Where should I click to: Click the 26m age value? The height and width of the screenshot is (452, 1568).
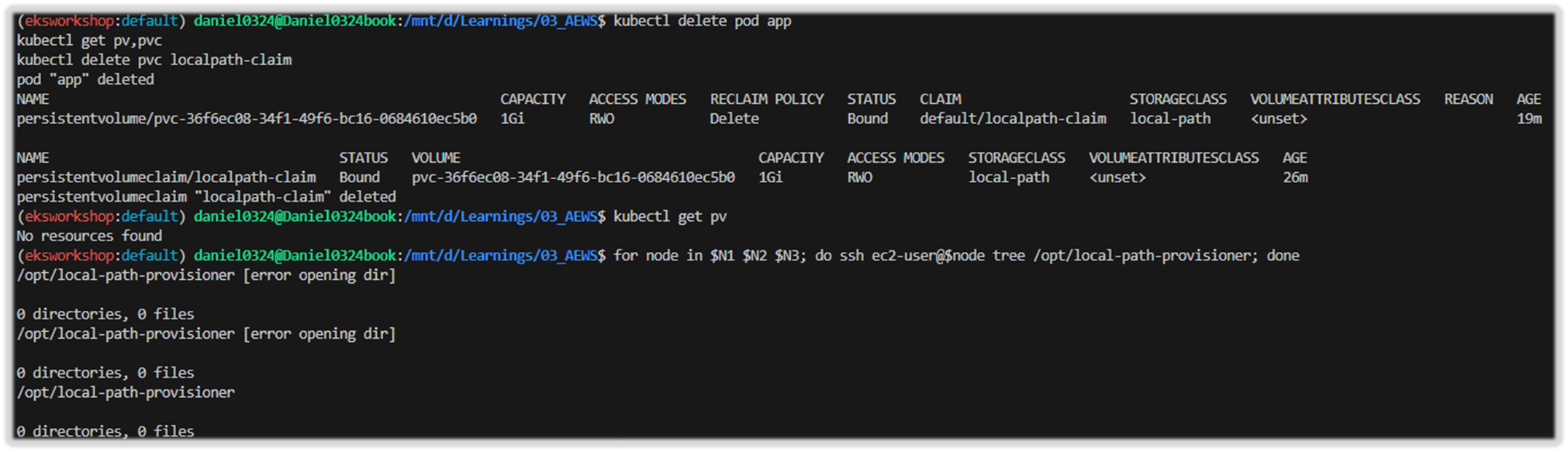point(1295,177)
